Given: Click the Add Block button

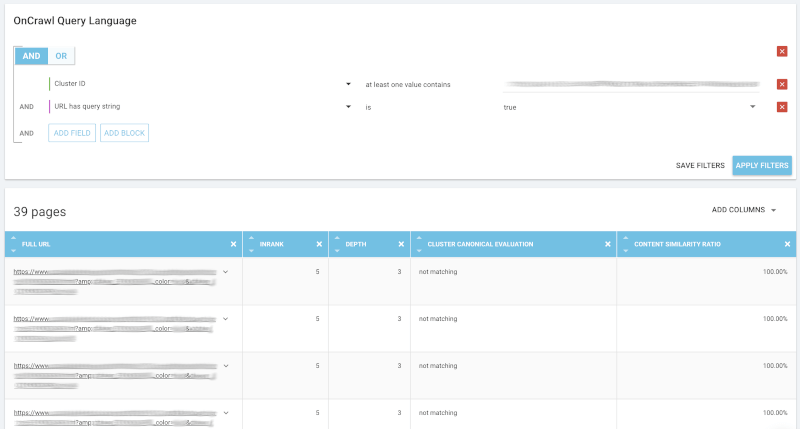Looking at the screenshot, I should point(124,133).
